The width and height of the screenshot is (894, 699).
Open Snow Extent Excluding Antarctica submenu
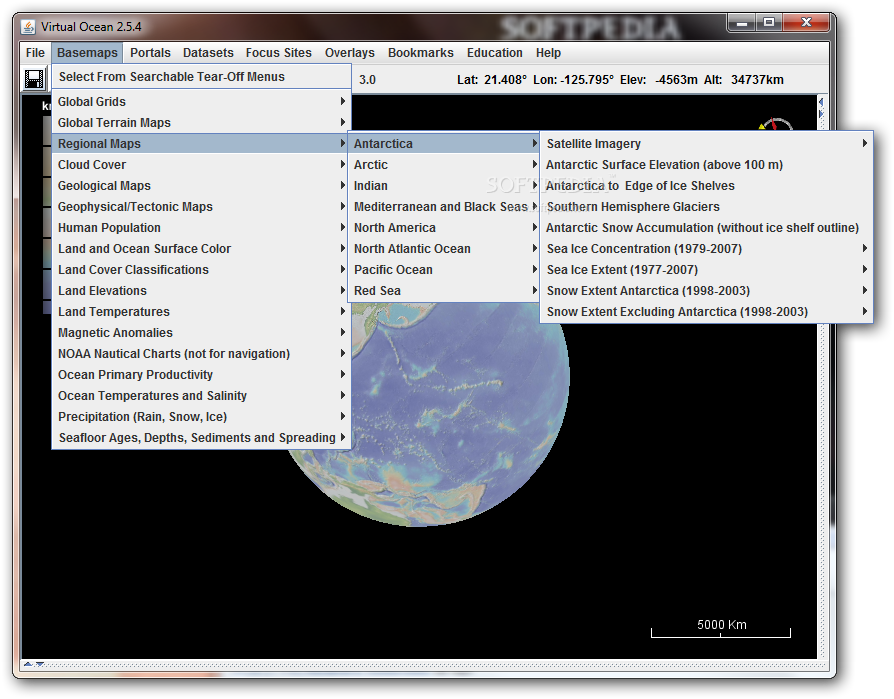click(x=706, y=312)
